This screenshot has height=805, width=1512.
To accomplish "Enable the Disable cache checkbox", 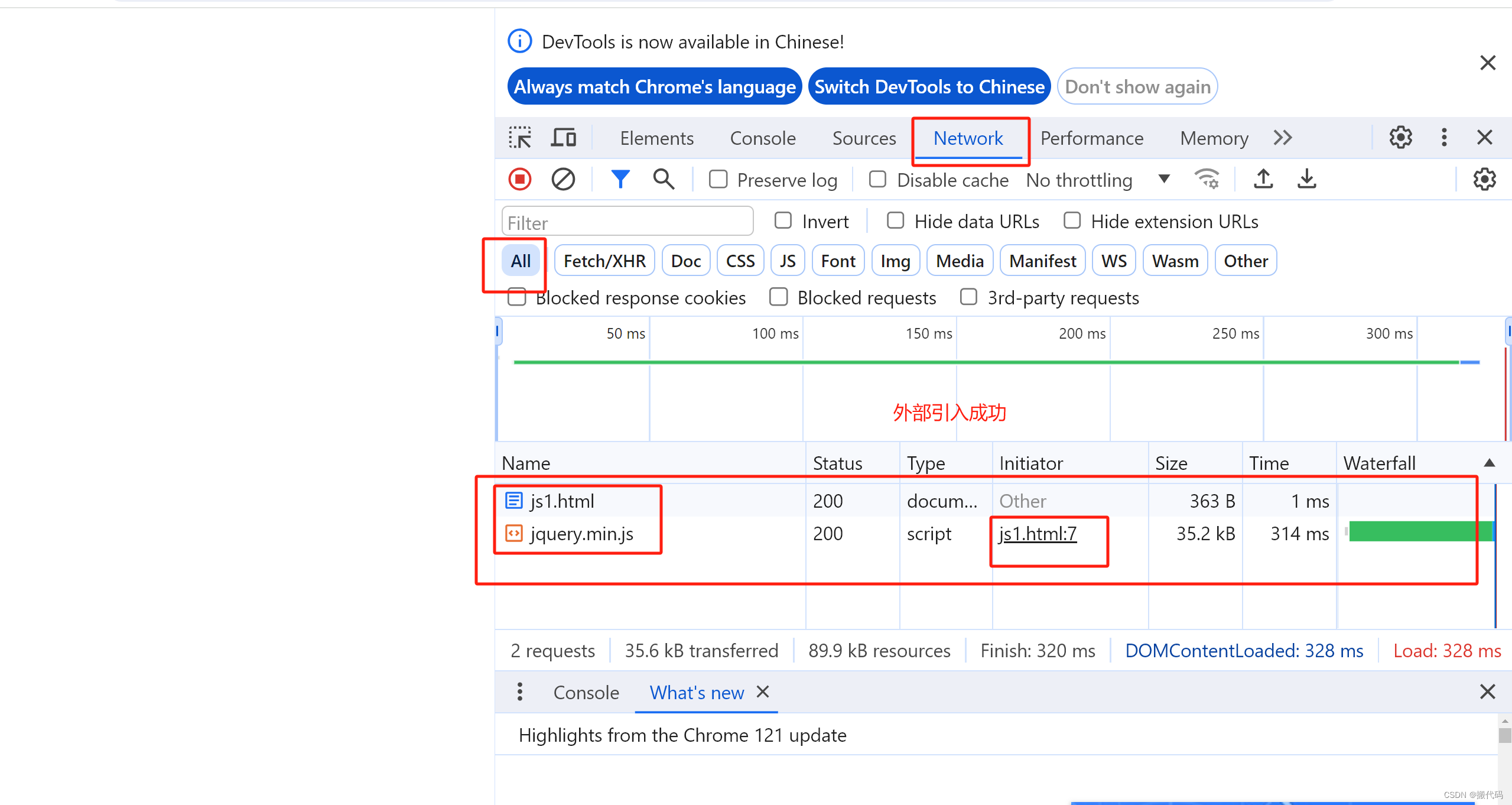I will pos(877,180).
